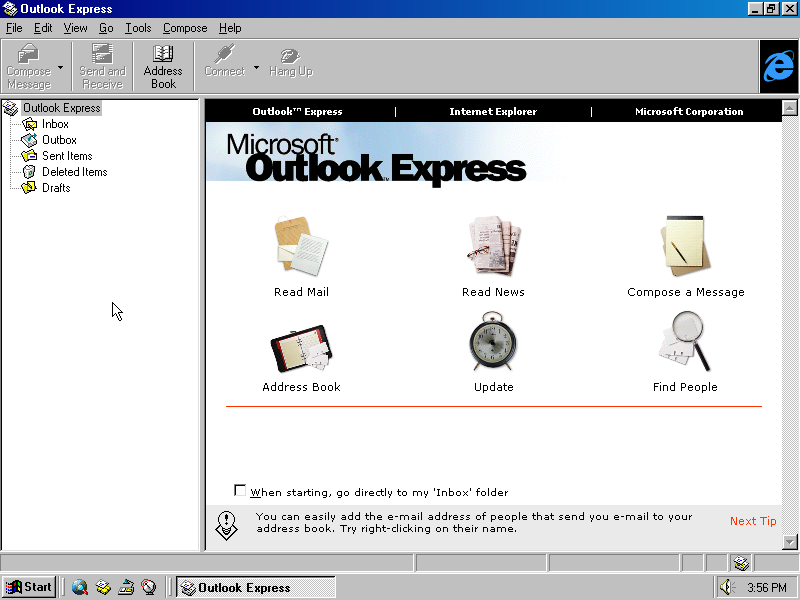Image resolution: width=800 pixels, height=600 pixels.
Task: Click the Update text link
Action: [x=493, y=387]
